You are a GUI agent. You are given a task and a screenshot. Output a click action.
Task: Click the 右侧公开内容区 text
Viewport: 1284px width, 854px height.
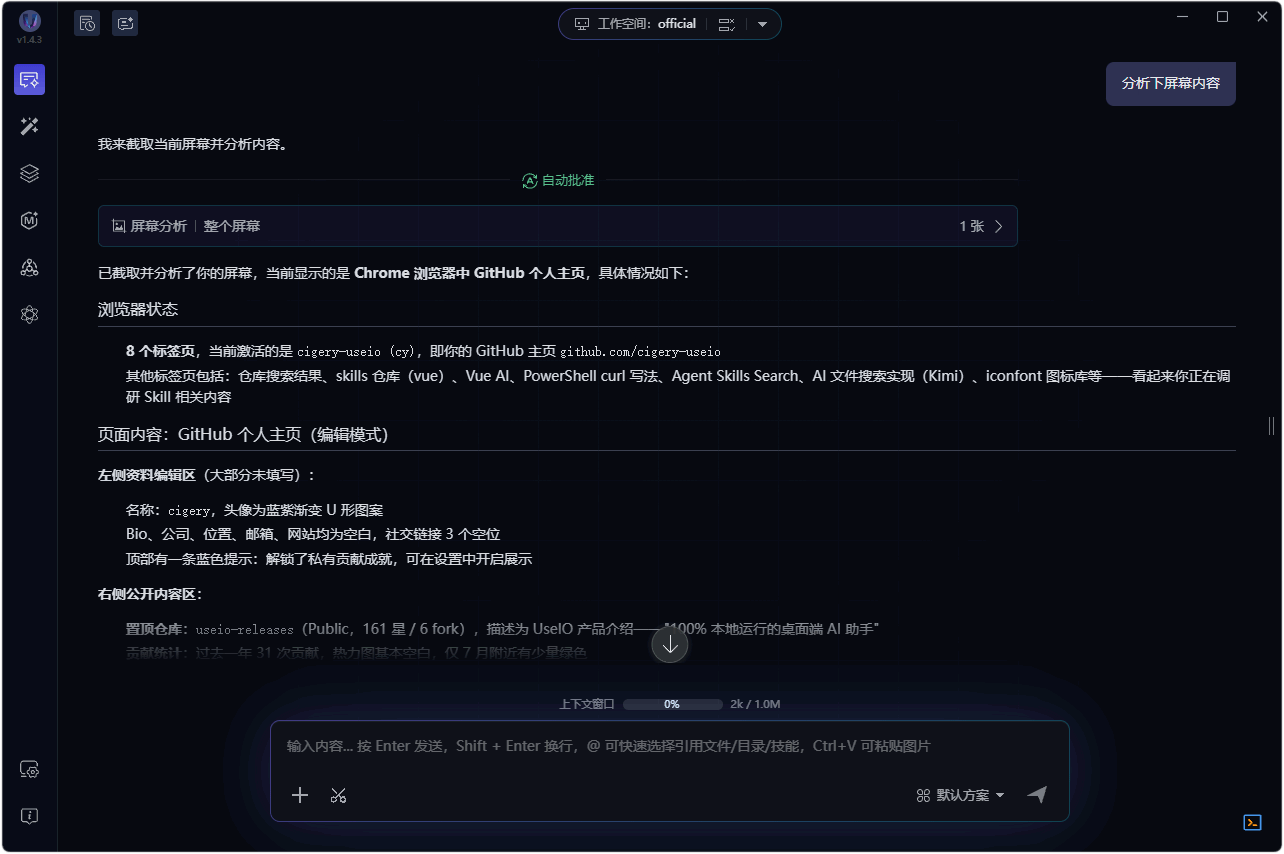coord(150,594)
